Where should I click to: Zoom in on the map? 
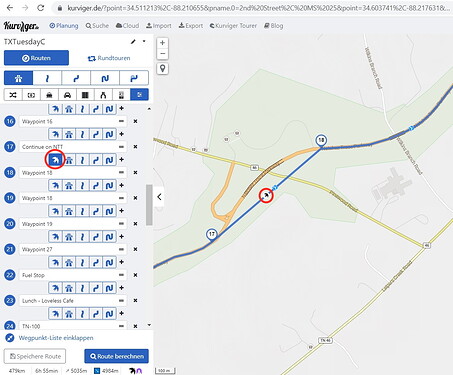[162, 43]
